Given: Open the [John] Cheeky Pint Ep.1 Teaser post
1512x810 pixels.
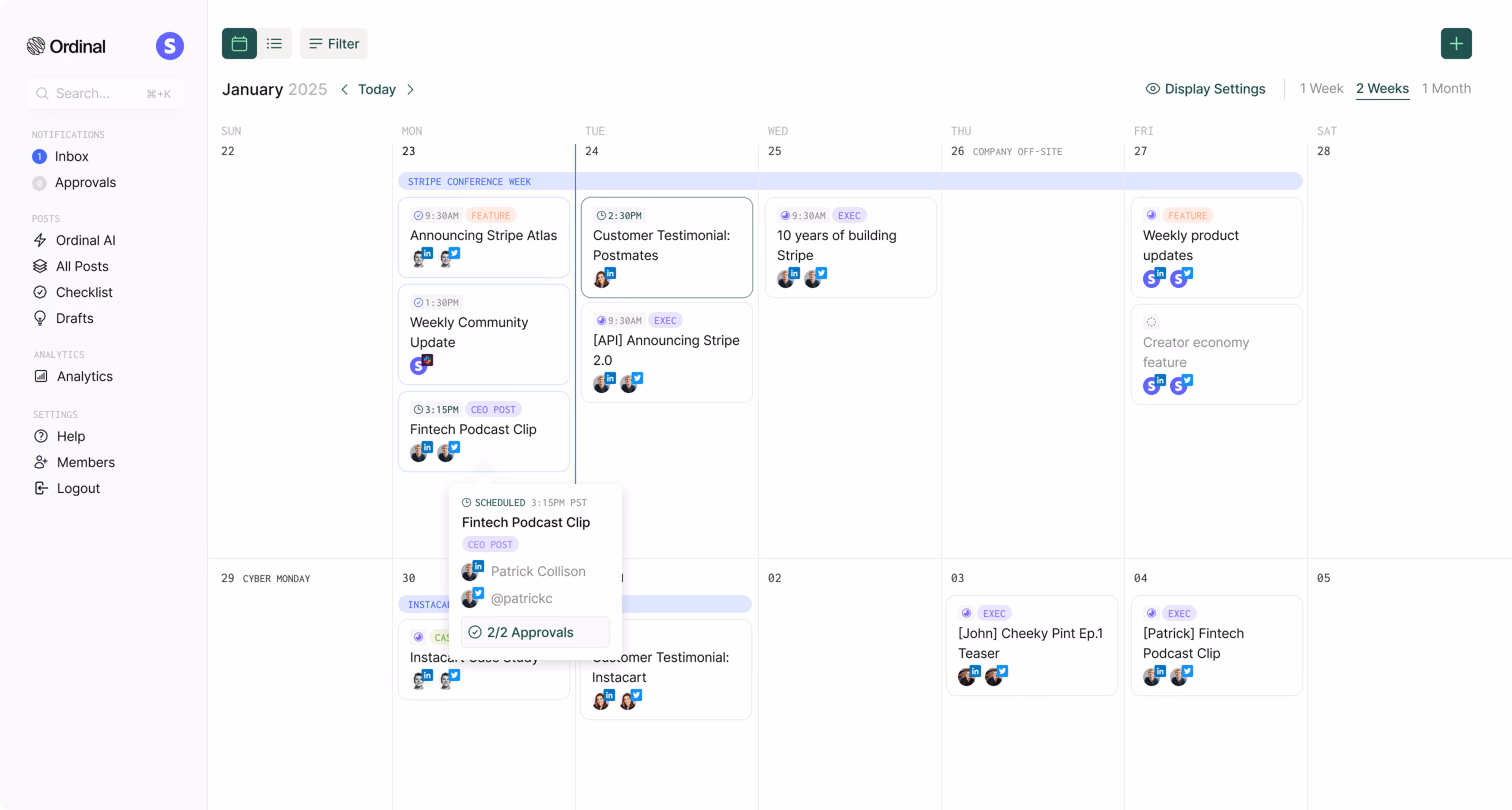Looking at the screenshot, I should 1031,645.
